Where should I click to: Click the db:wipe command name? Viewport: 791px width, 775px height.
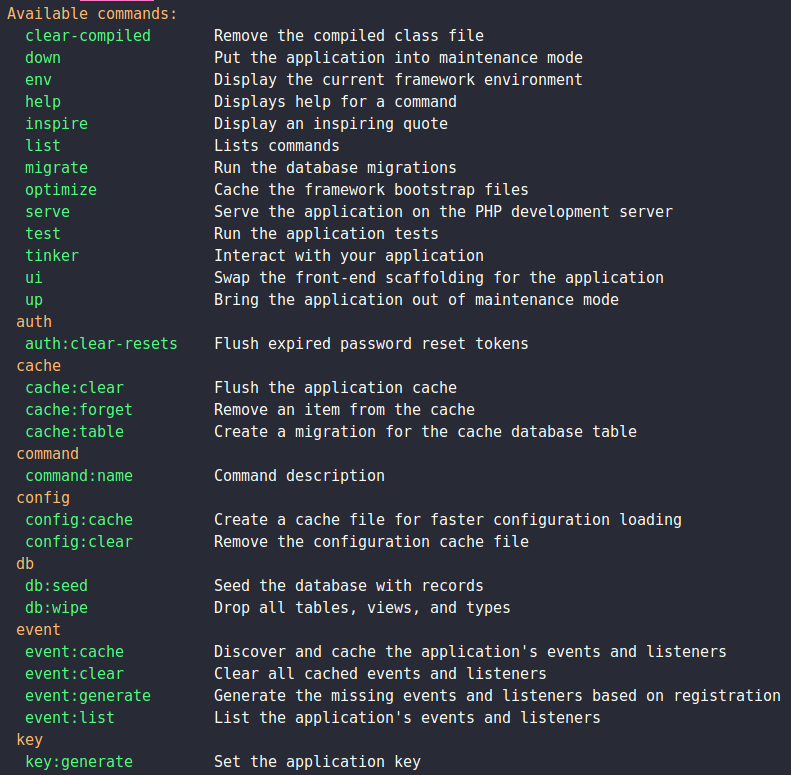coord(56,608)
